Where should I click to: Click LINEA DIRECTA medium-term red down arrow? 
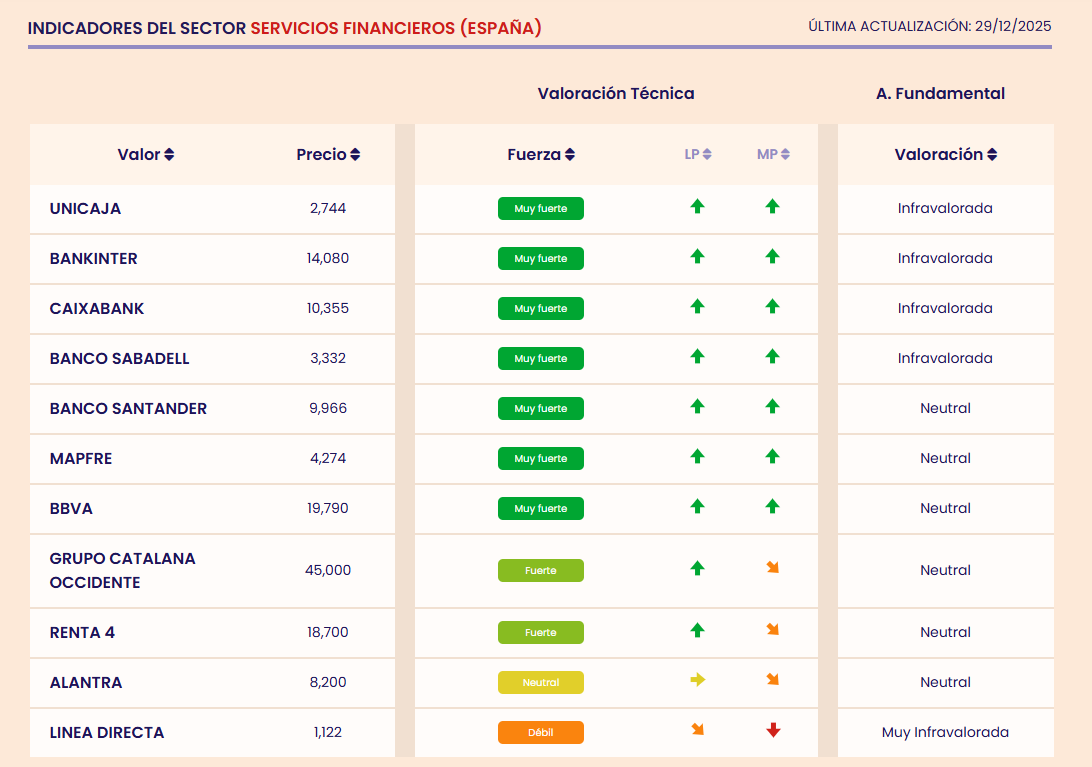(x=772, y=730)
